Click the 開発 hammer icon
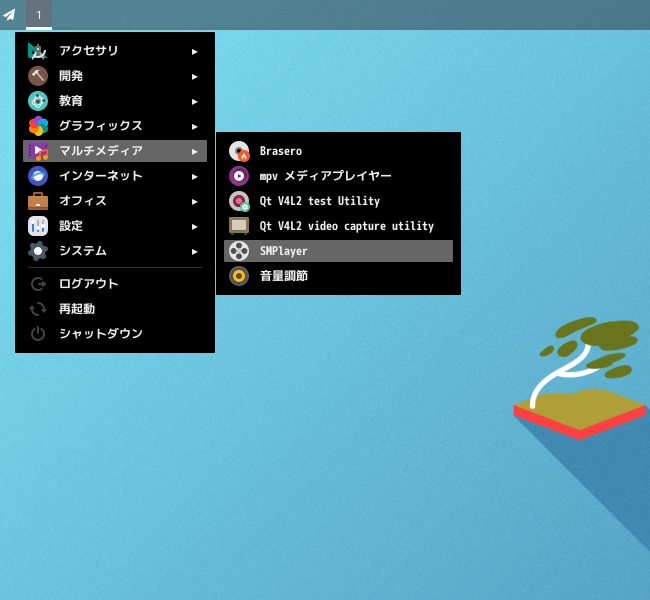 38,76
